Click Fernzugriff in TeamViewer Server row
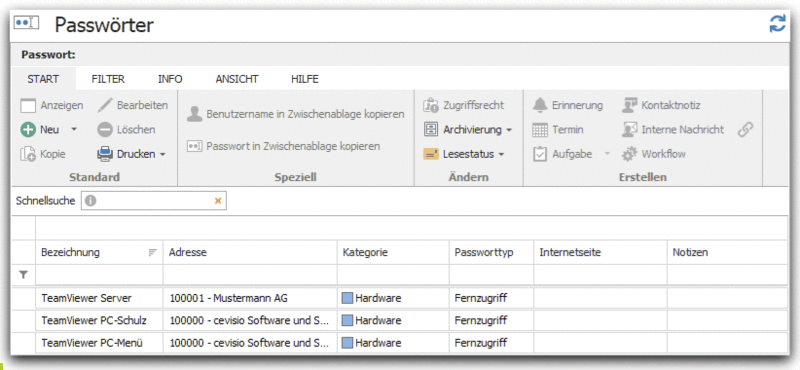 481,298
